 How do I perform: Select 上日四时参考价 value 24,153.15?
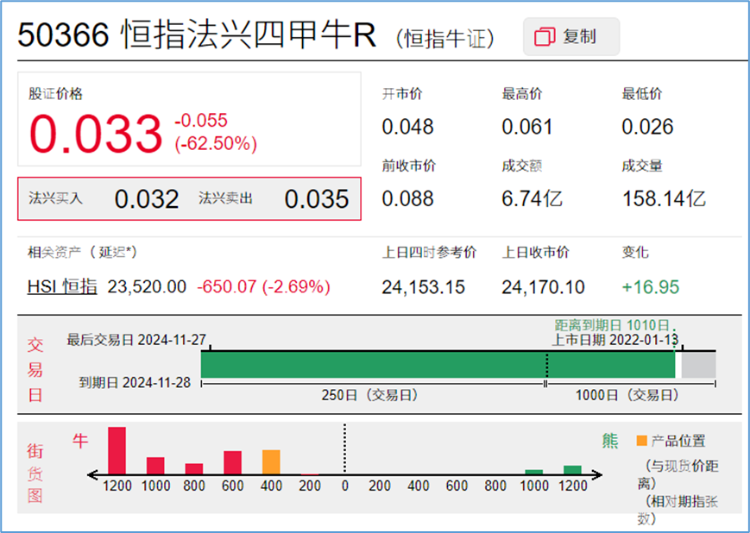click(423, 287)
